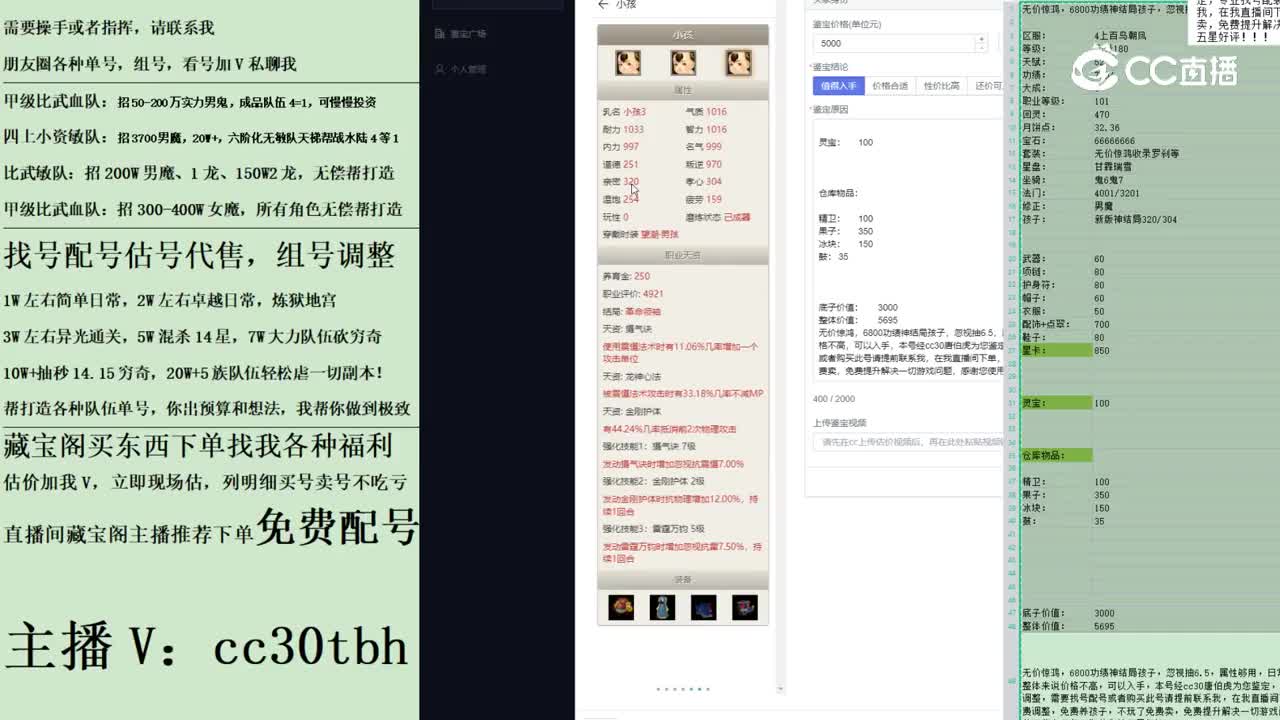Click the scroll-down arrow below child panel
Screen dimensions: 1280x720
pos(780,690)
